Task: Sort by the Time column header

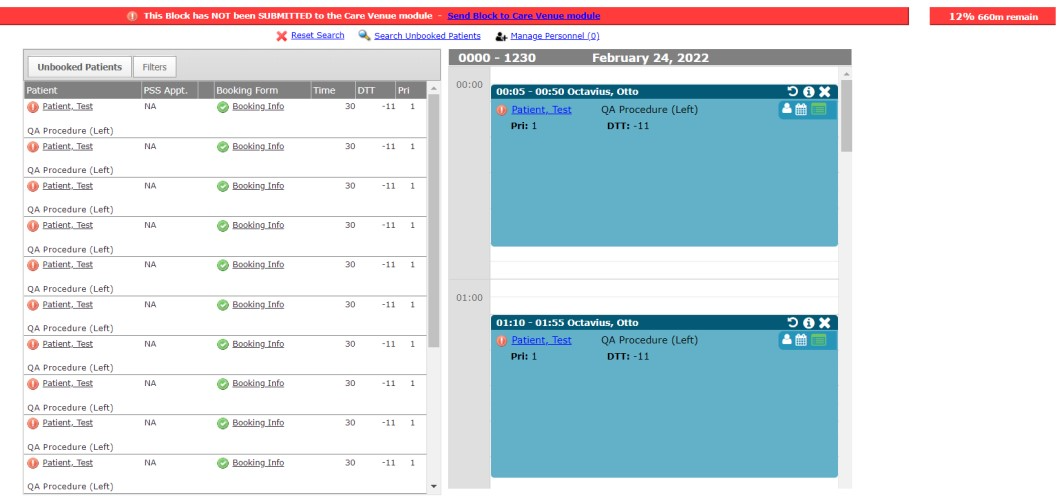Action: [x=333, y=90]
